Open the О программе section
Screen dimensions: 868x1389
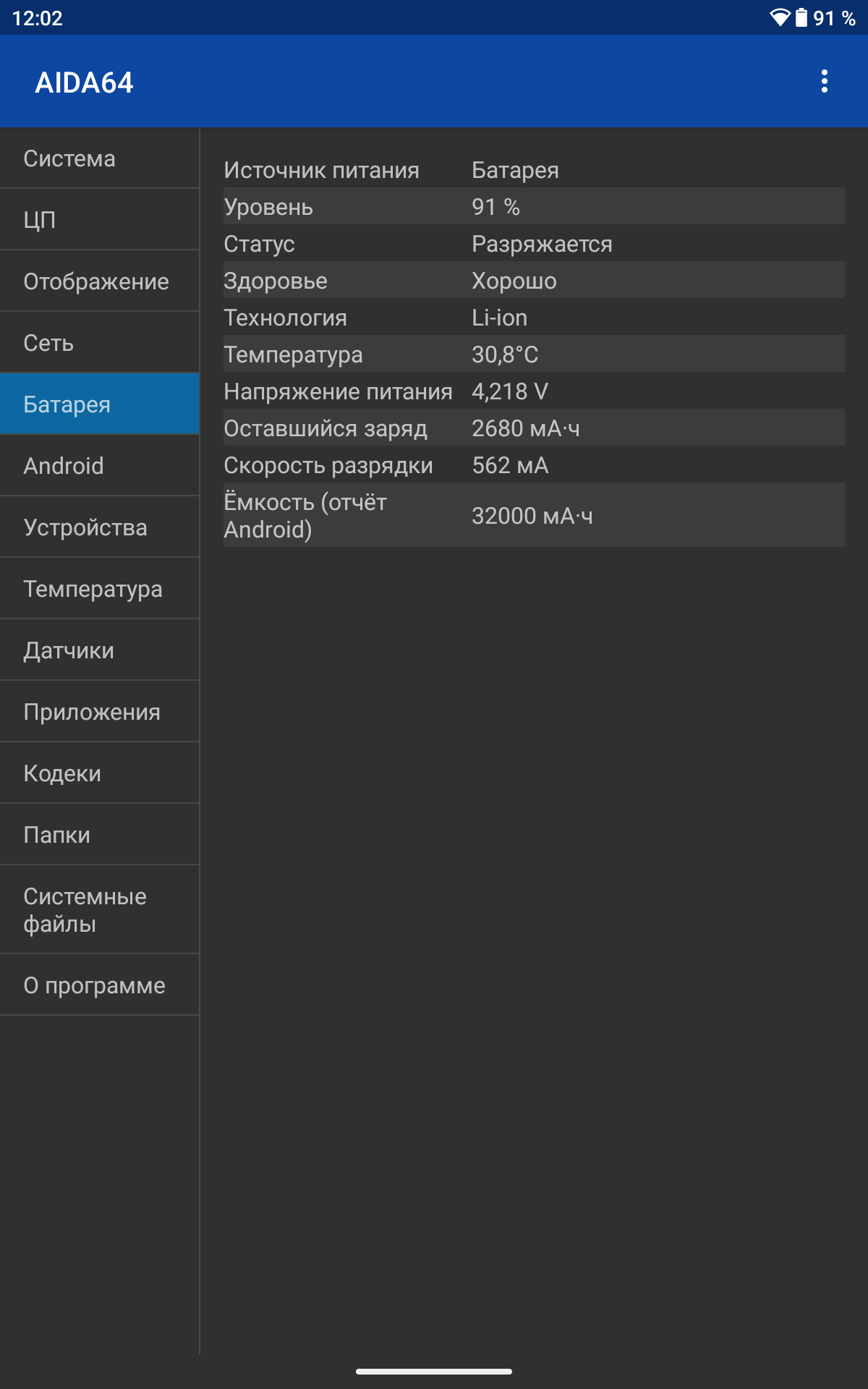click(100, 985)
